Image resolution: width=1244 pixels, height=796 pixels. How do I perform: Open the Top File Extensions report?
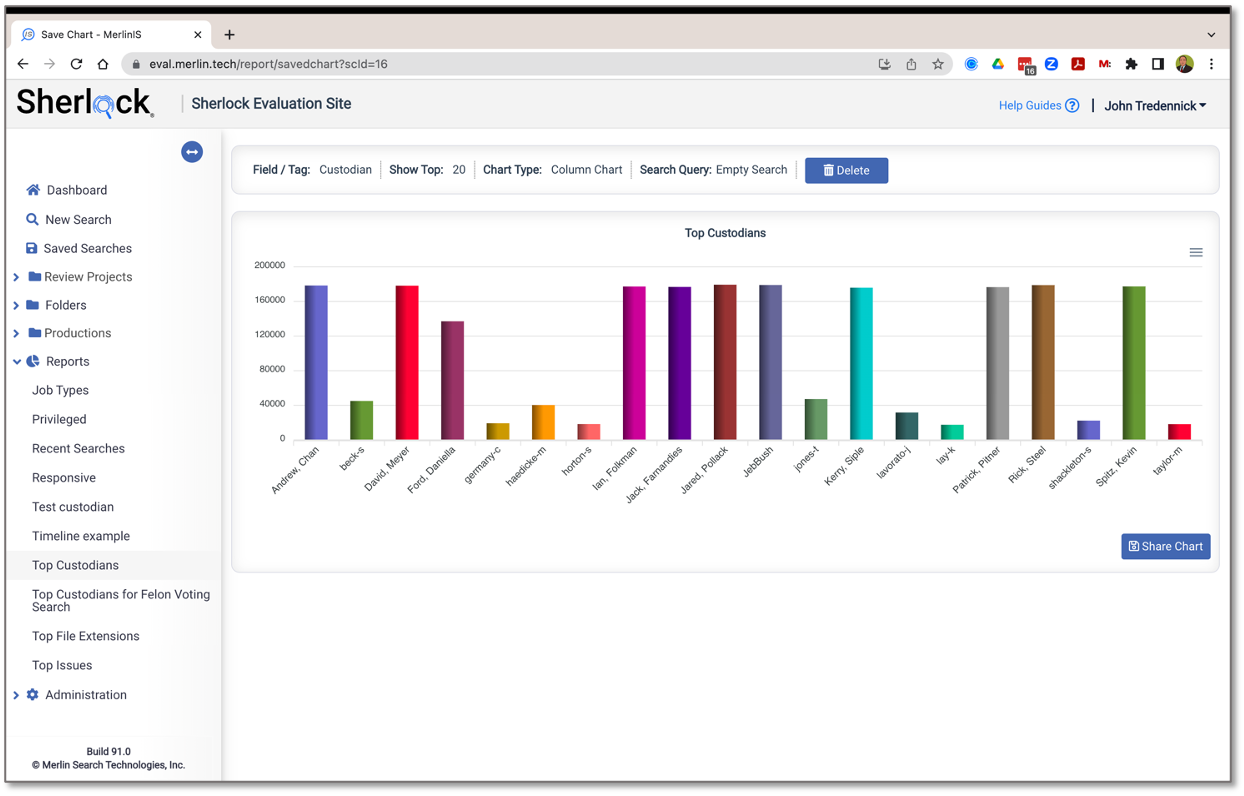click(85, 636)
